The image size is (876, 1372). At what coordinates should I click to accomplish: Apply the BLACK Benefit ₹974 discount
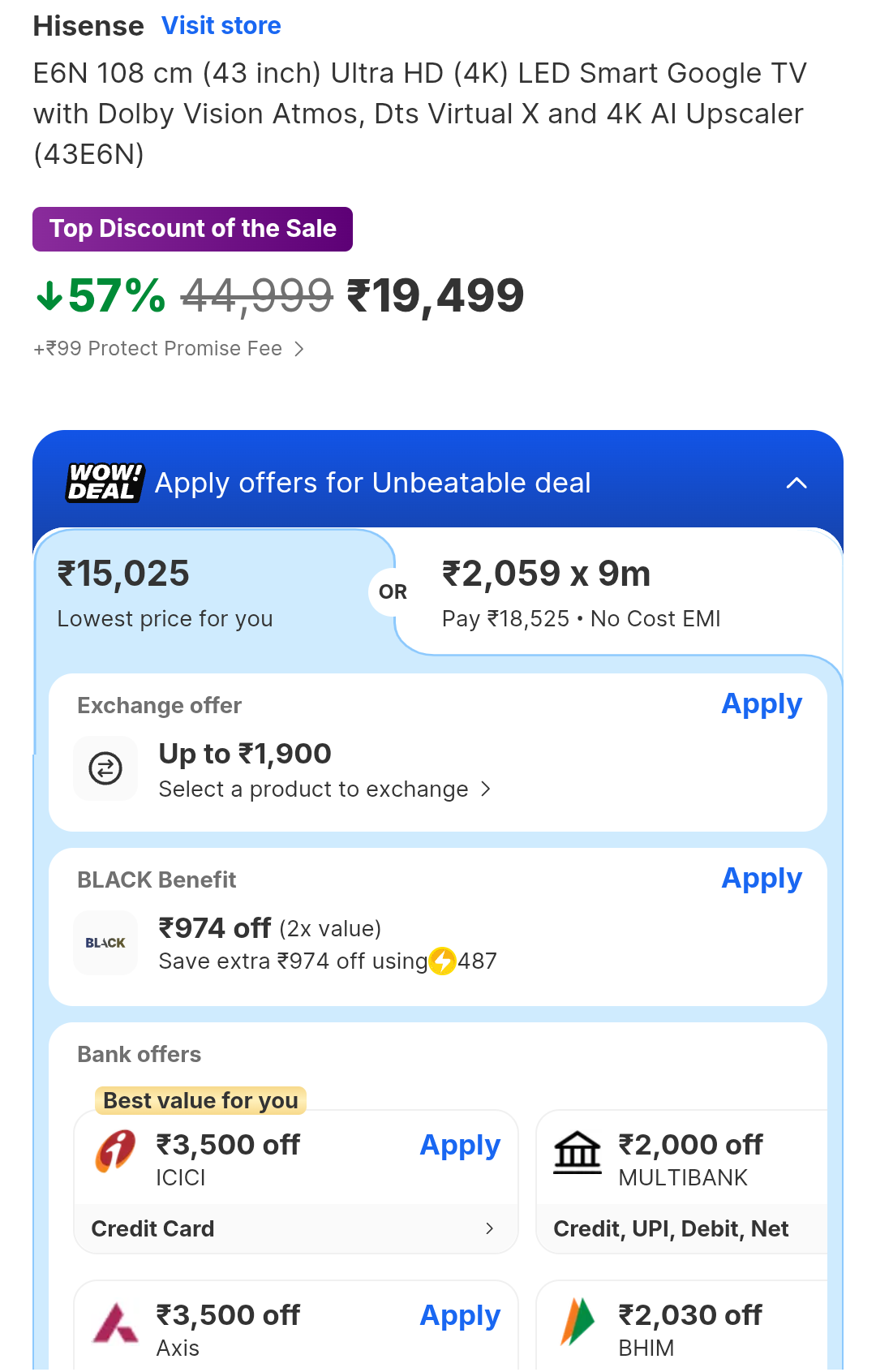761,879
